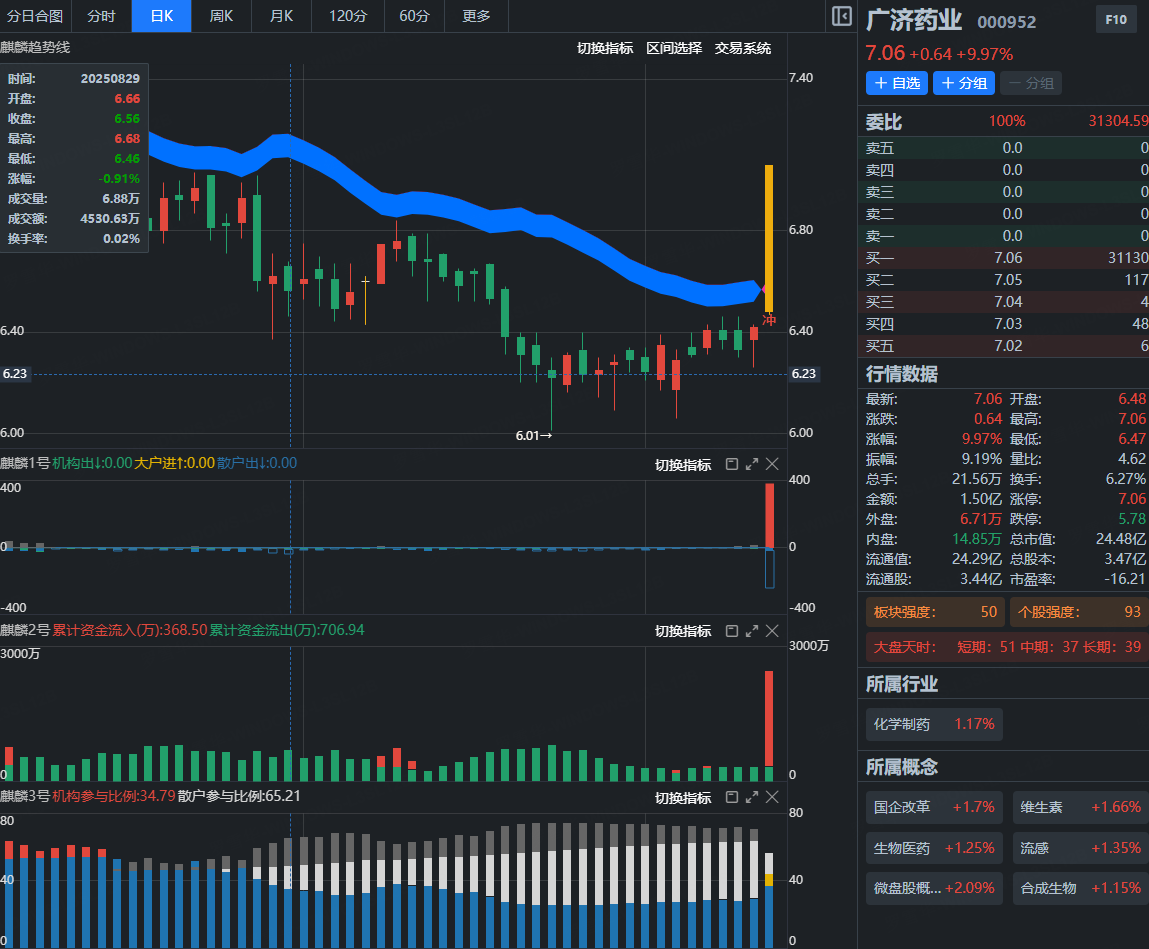1149x949 pixels.
Task: Close the 麒麟1号 indicator panel
Action: click(x=772, y=464)
